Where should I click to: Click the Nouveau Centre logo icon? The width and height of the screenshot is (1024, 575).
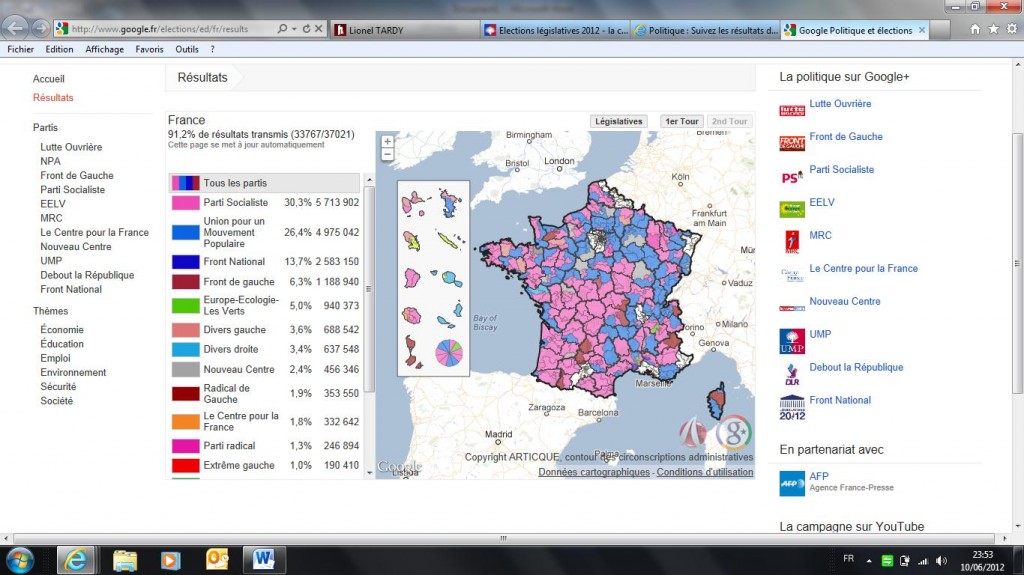click(792, 308)
